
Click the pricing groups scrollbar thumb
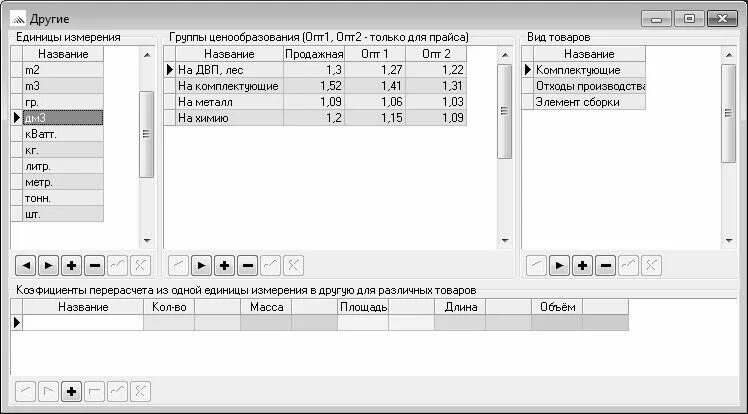505,112
